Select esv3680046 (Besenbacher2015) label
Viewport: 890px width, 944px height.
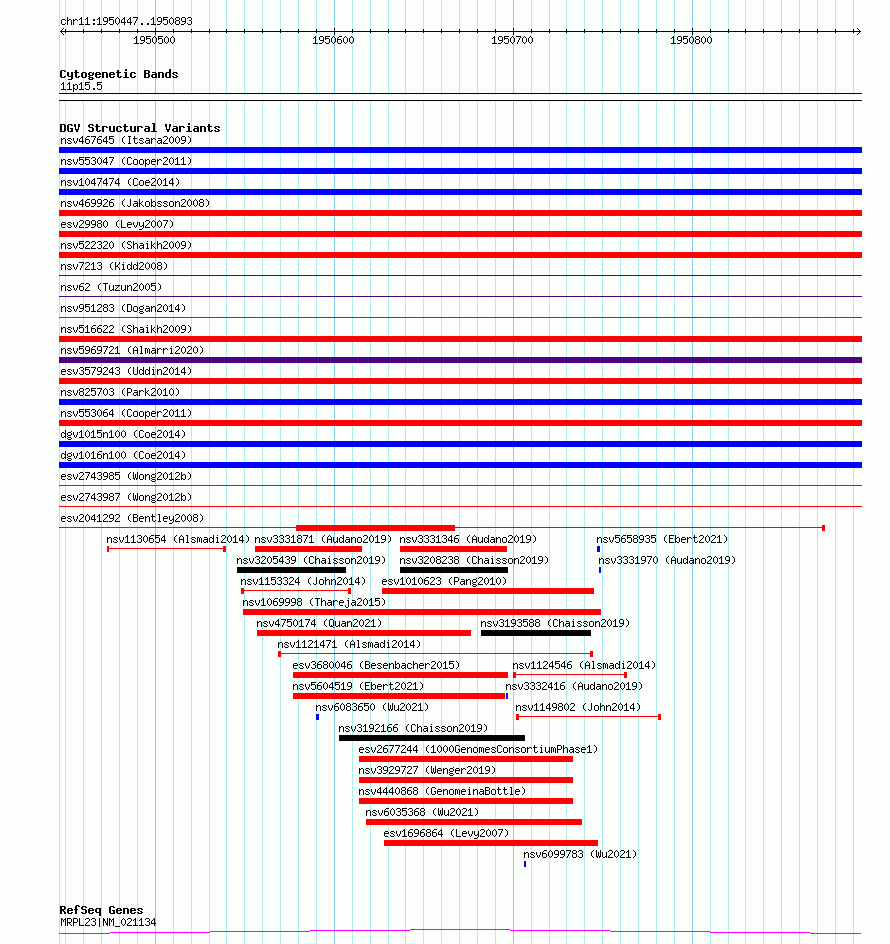[376, 665]
